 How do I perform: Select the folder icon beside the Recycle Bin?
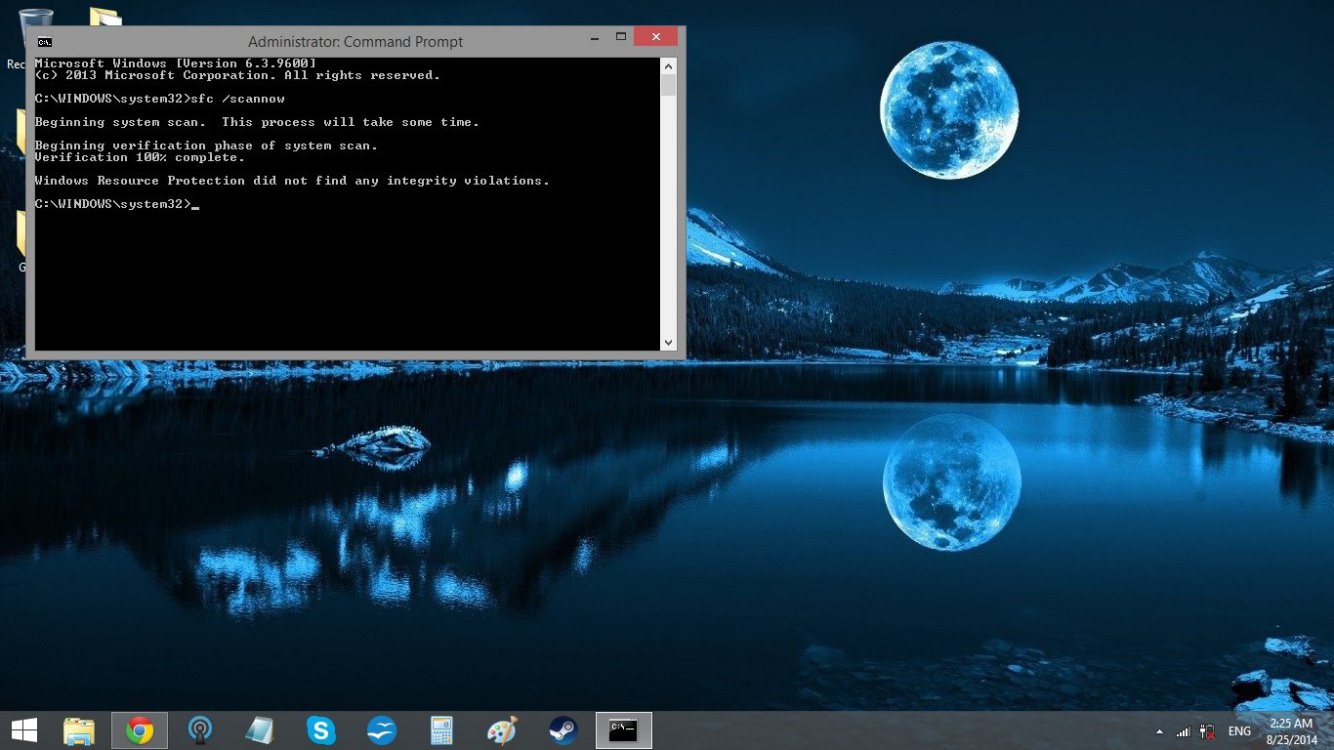tap(105, 17)
